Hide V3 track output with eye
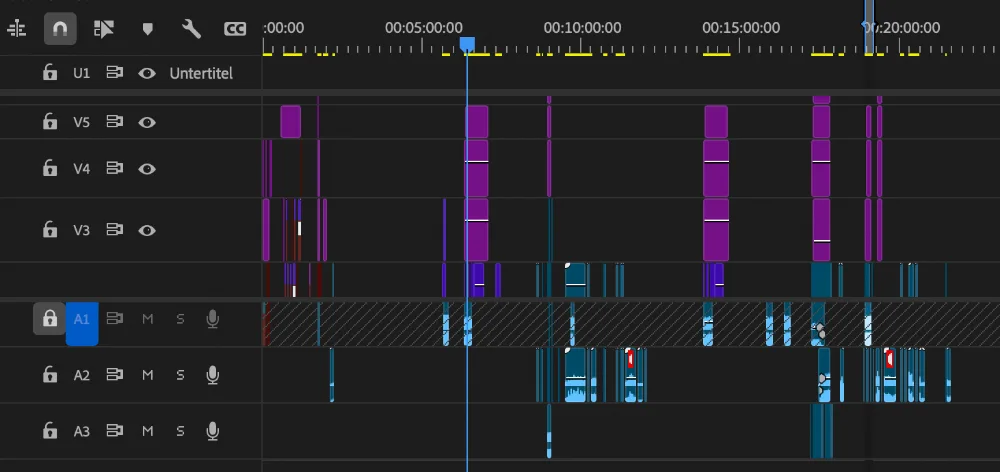This screenshot has height=472, width=1000. tap(147, 230)
